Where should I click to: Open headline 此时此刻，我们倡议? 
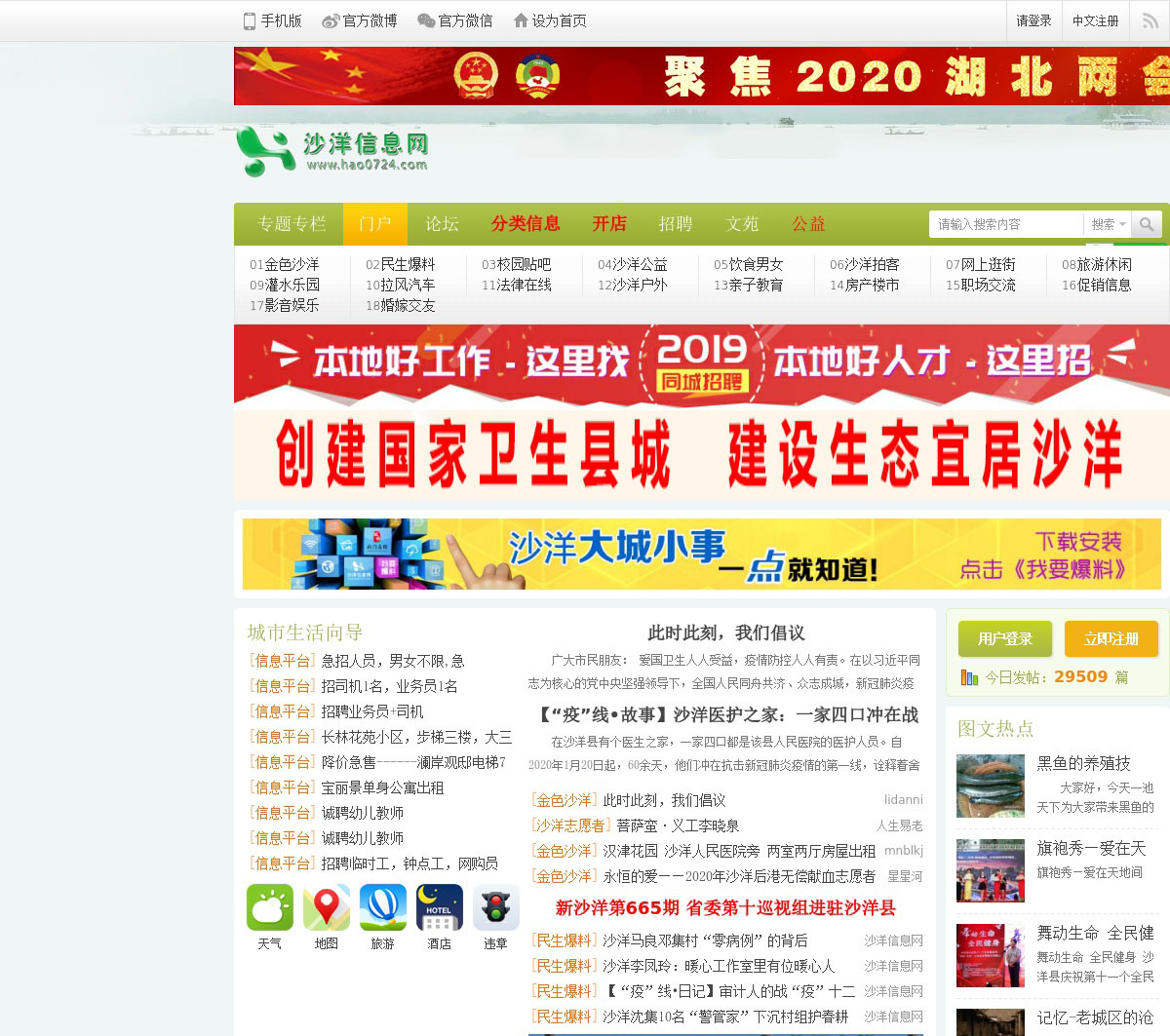point(725,633)
